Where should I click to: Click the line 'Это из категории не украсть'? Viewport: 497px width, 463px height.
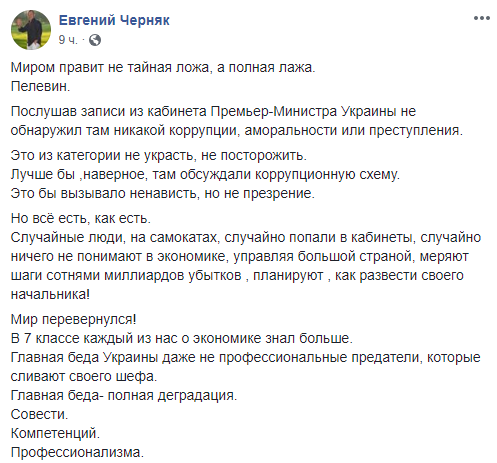coord(158,156)
